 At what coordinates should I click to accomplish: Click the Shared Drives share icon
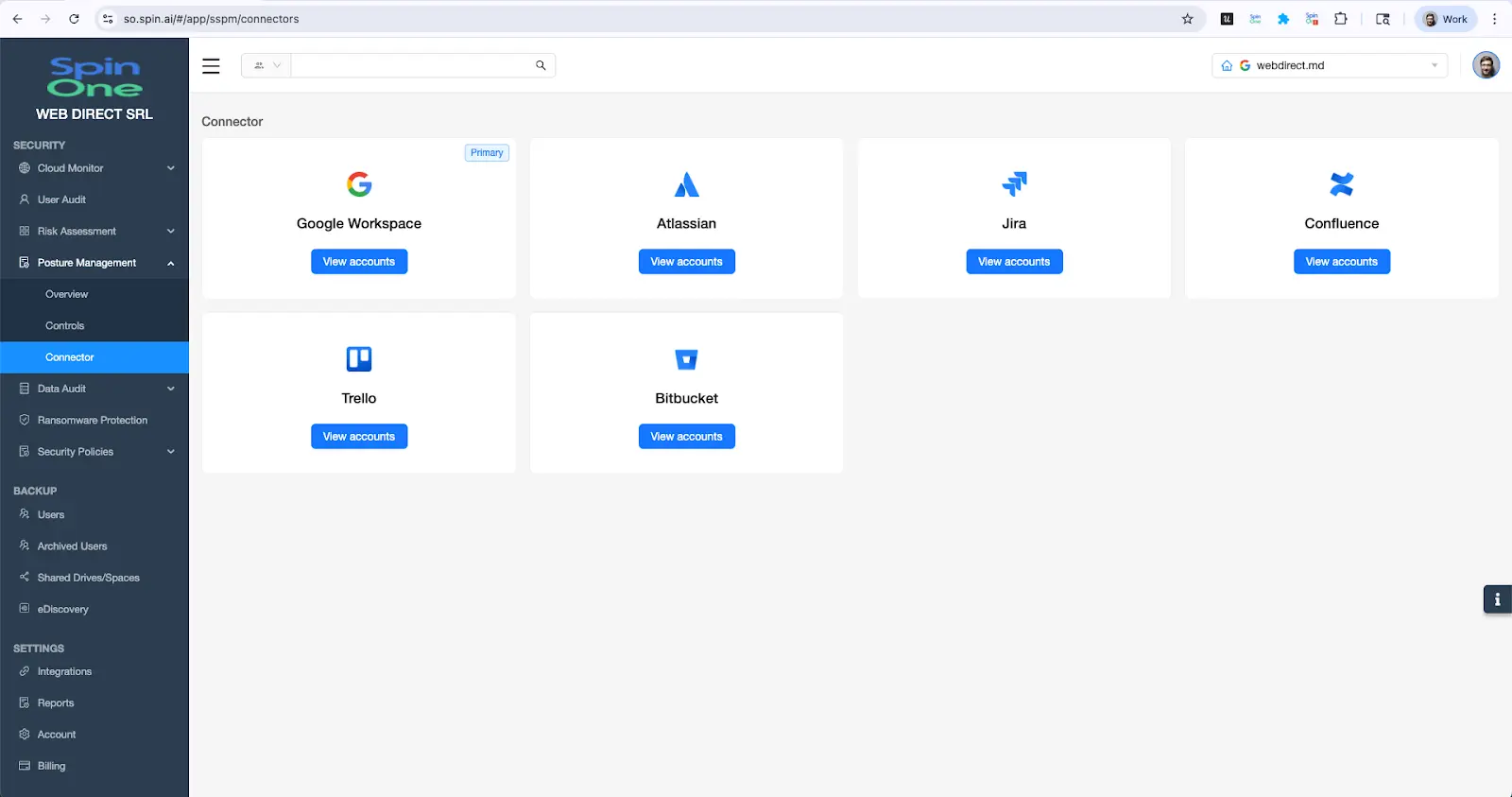25,577
